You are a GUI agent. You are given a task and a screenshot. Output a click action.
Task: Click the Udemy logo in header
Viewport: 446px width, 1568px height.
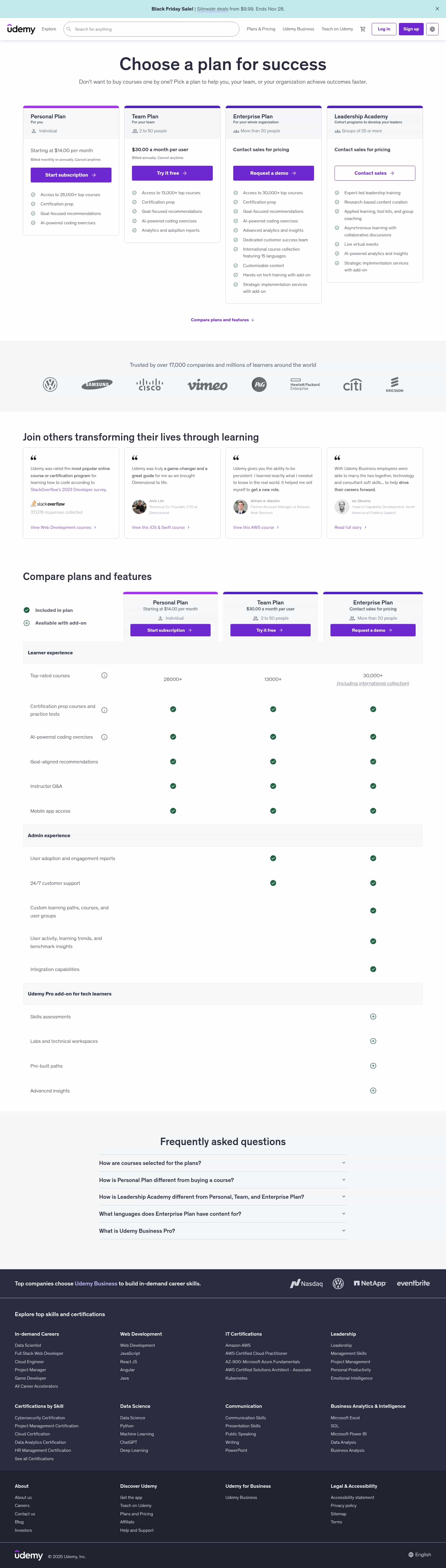[x=21, y=29]
